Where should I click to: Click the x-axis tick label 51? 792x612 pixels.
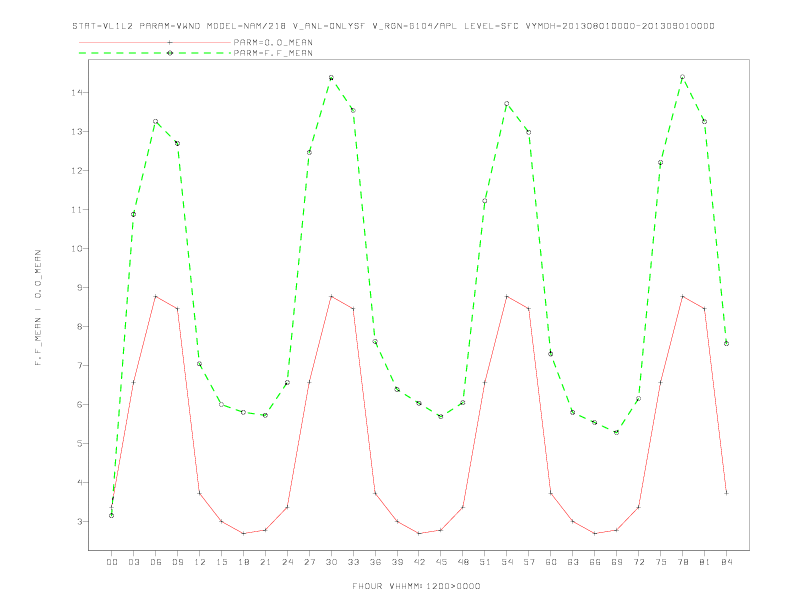pos(485,562)
